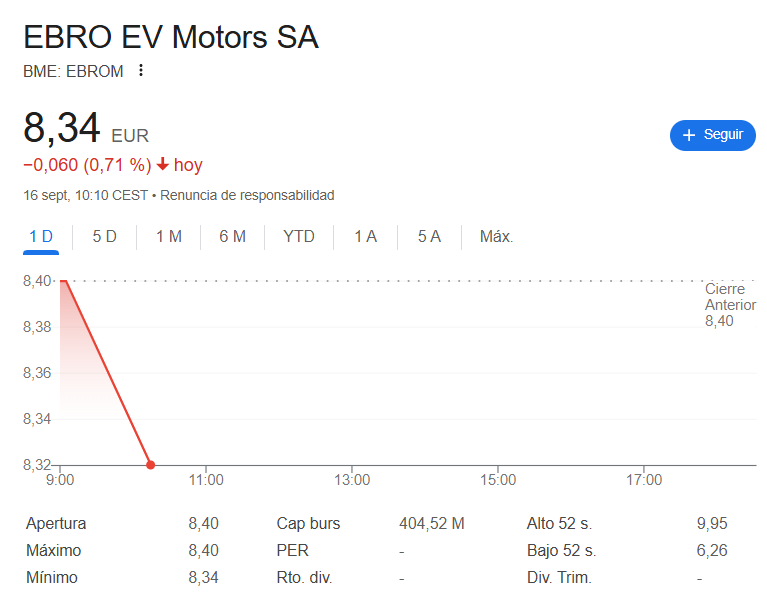The width and height of the screenshot is (767, 615).
Task: Click the Alto 52 s. label
Action: pos(561,523)
